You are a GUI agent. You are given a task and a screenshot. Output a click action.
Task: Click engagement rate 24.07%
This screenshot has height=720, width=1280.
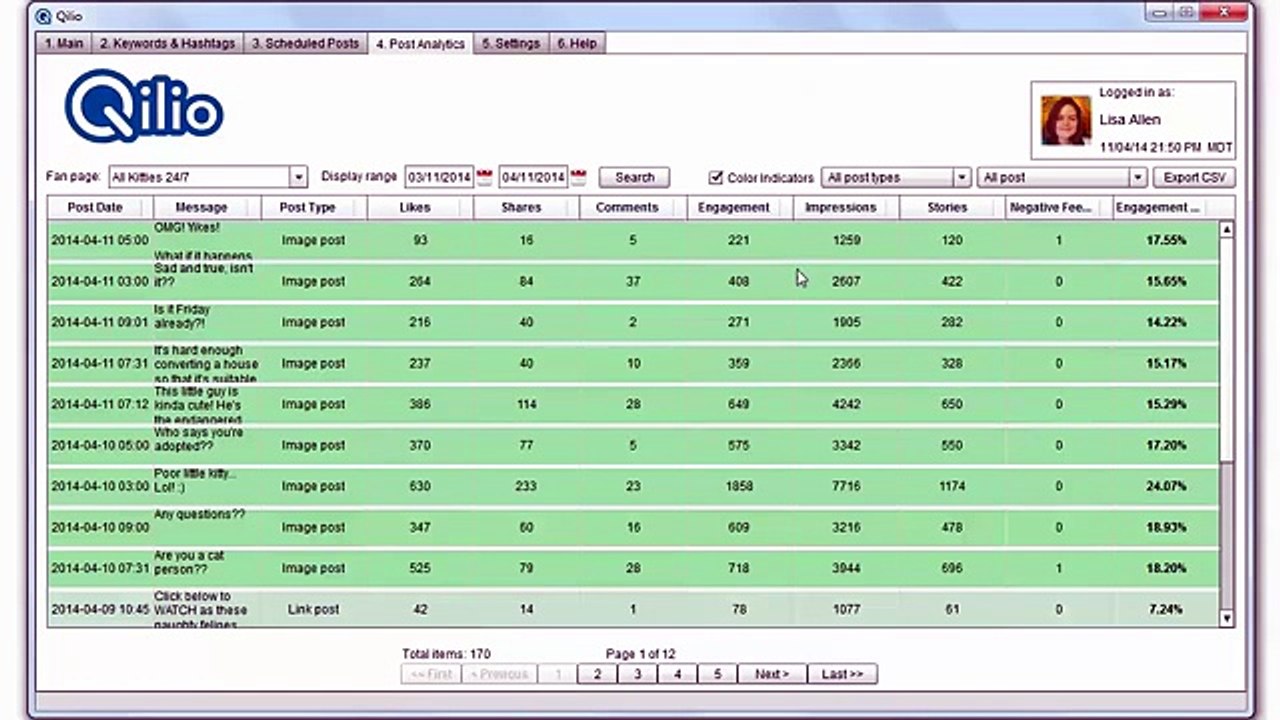click(x=1165, y=486)
